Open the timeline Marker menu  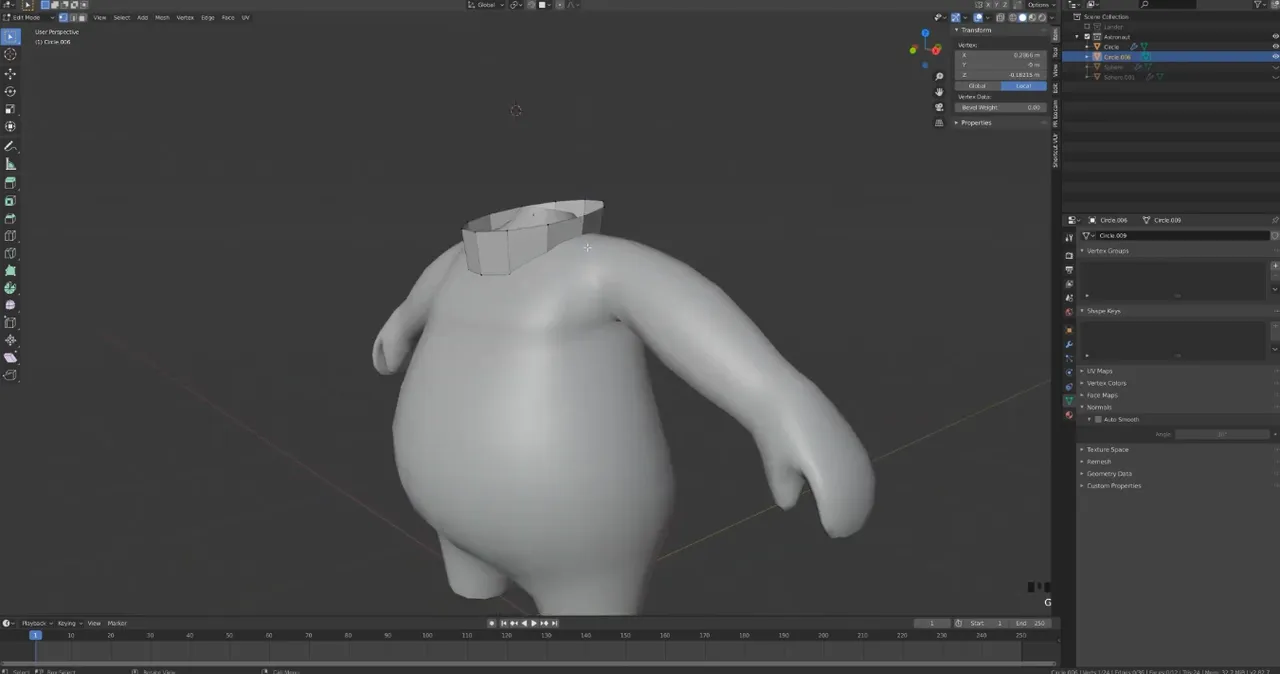[117, 623]
